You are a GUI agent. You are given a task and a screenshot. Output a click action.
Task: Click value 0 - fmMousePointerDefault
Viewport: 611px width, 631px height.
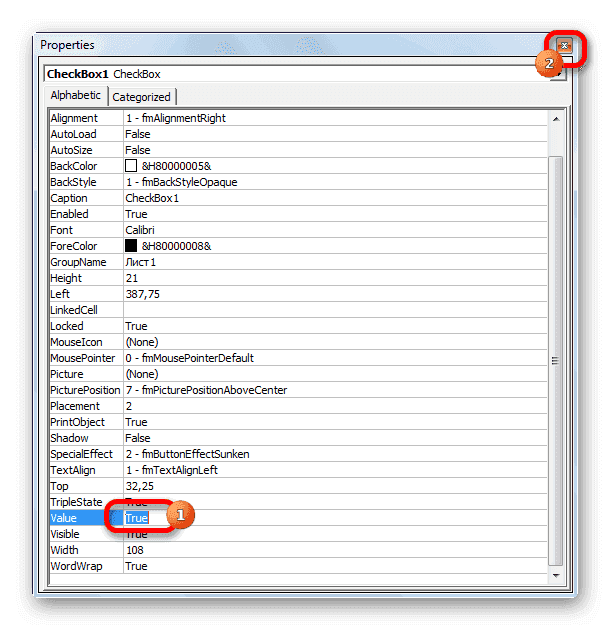(x=190, y=358)
